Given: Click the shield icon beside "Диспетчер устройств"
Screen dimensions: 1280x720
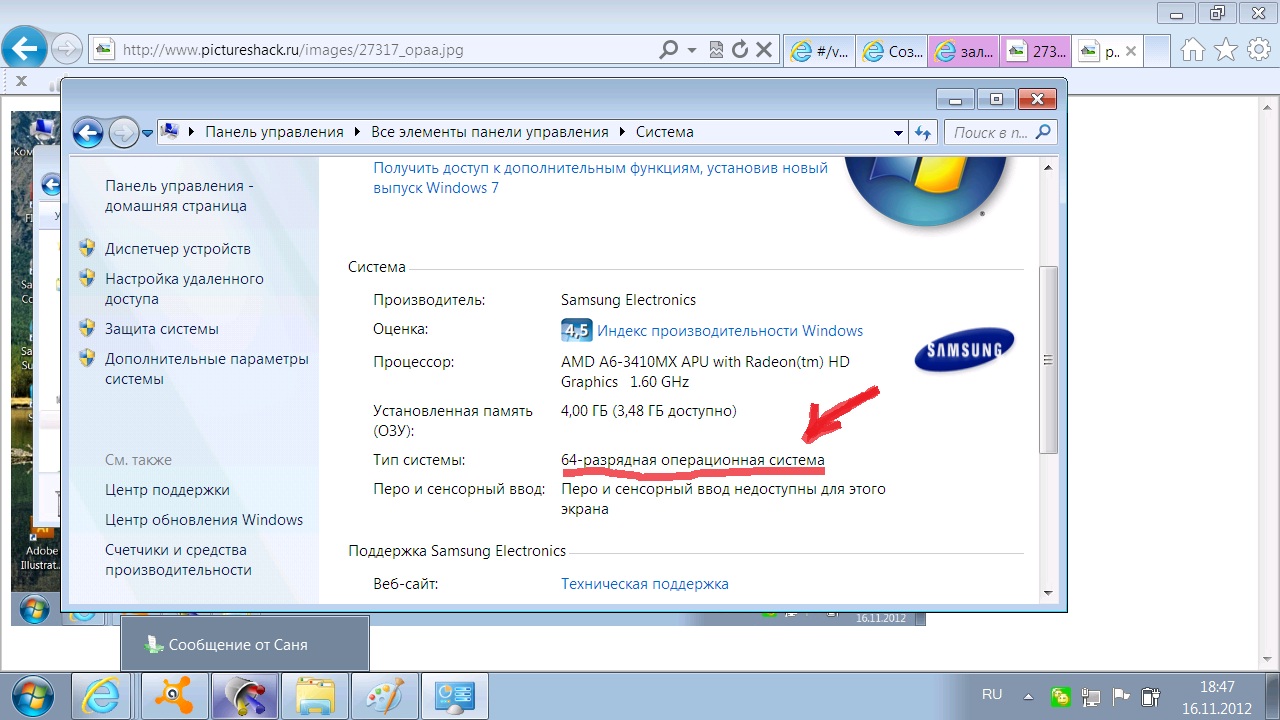Looking at the screenshot, I should 87,248.
